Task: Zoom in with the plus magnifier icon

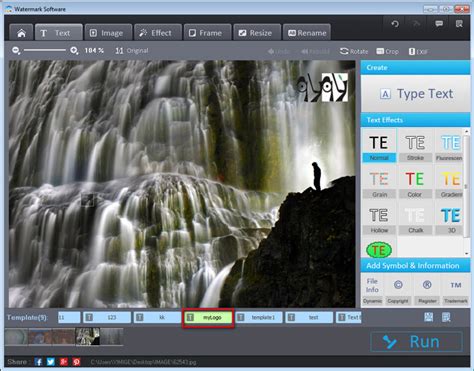Action: click(74, 51)
